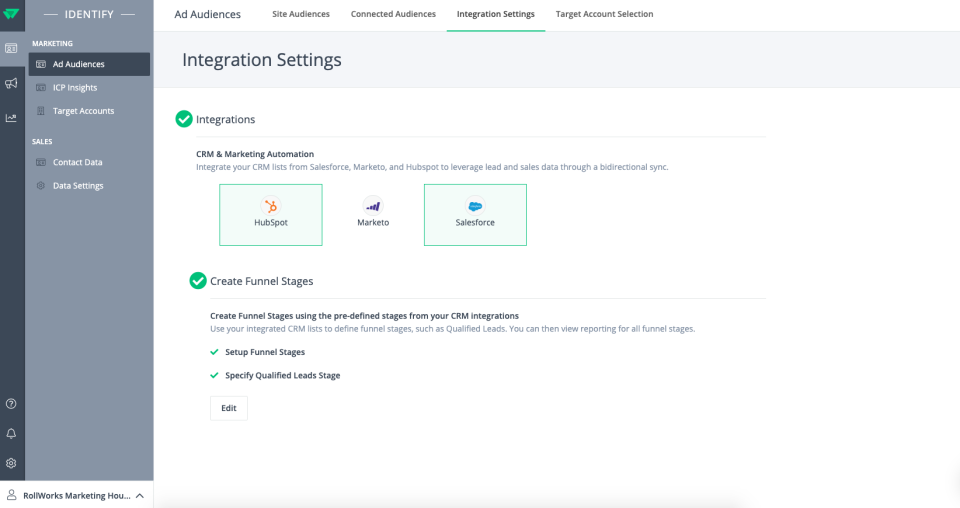Click the RollWorks logo icon
The height and width of the screenshot is (508, 960).
[11, 14]
